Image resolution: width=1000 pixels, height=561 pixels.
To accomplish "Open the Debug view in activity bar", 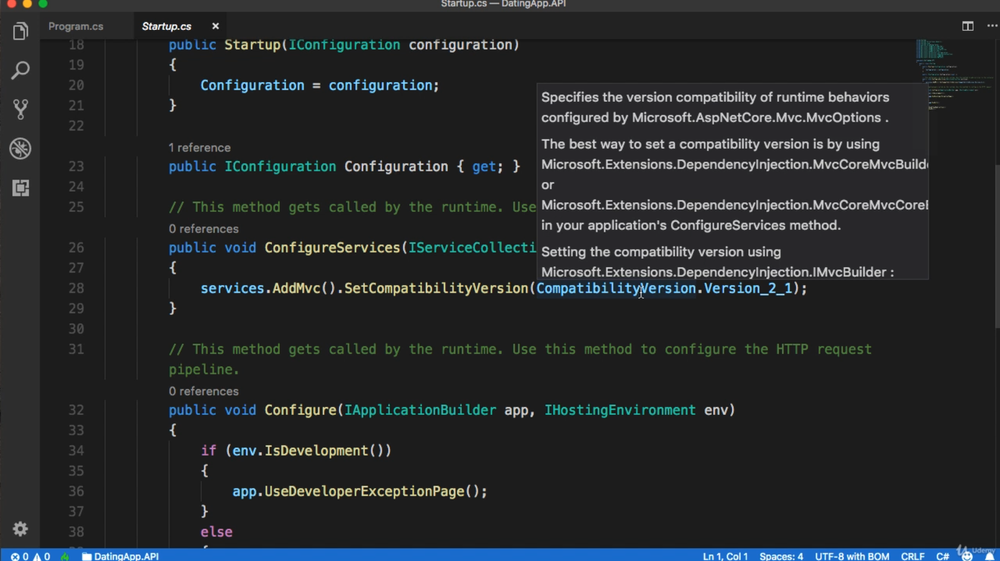I will coord(20,149).
